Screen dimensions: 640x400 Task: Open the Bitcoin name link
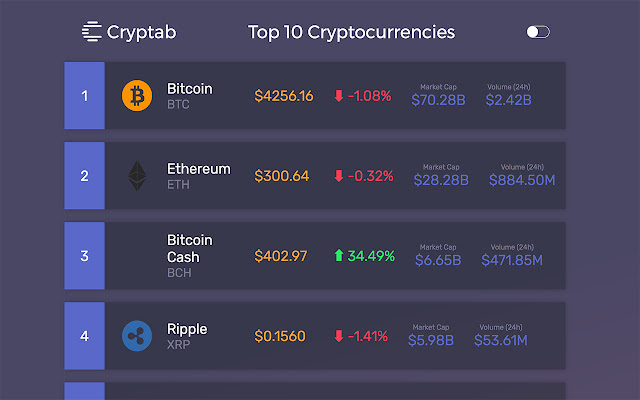point(189,89)
